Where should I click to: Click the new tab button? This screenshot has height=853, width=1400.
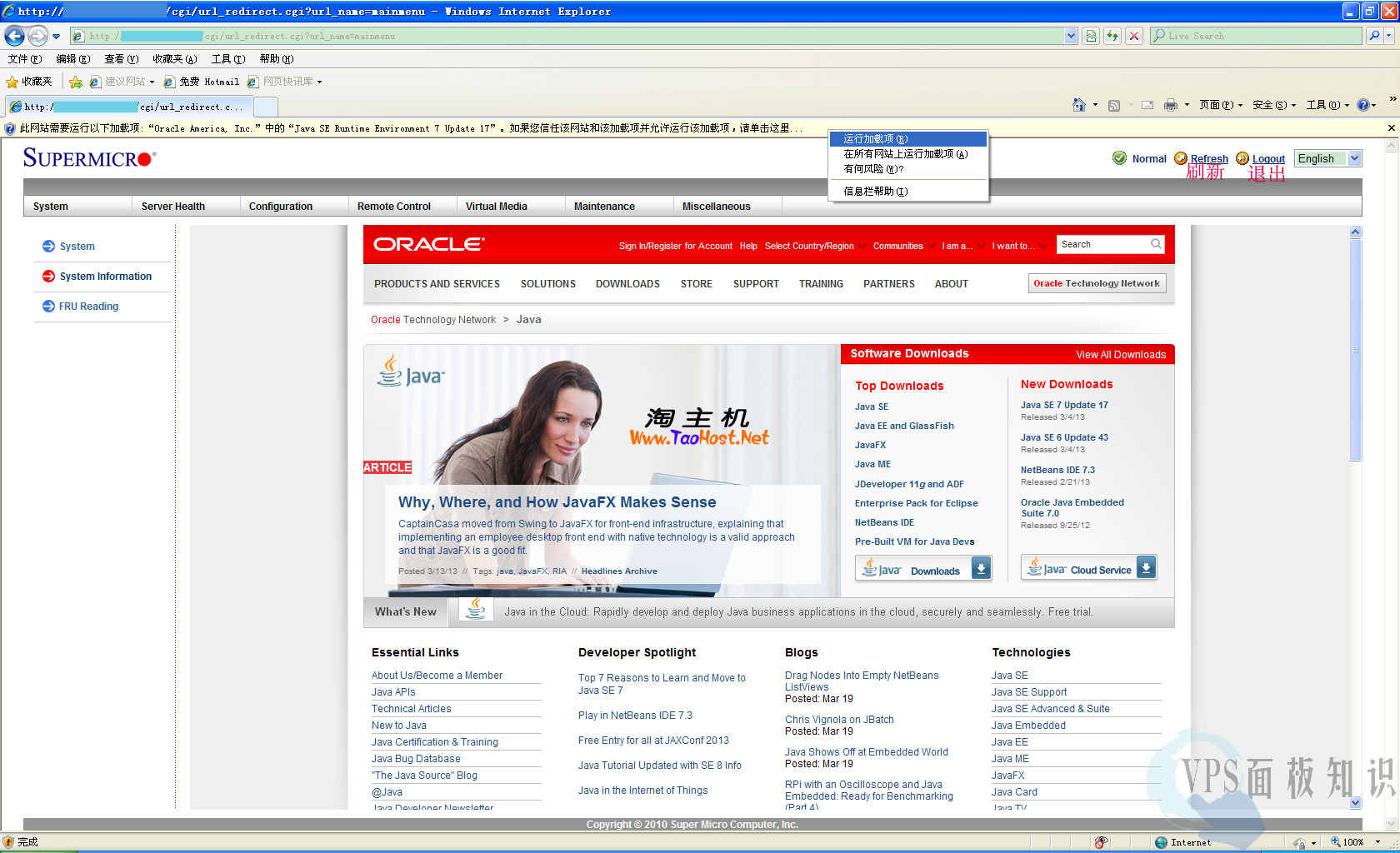[265, 107]
